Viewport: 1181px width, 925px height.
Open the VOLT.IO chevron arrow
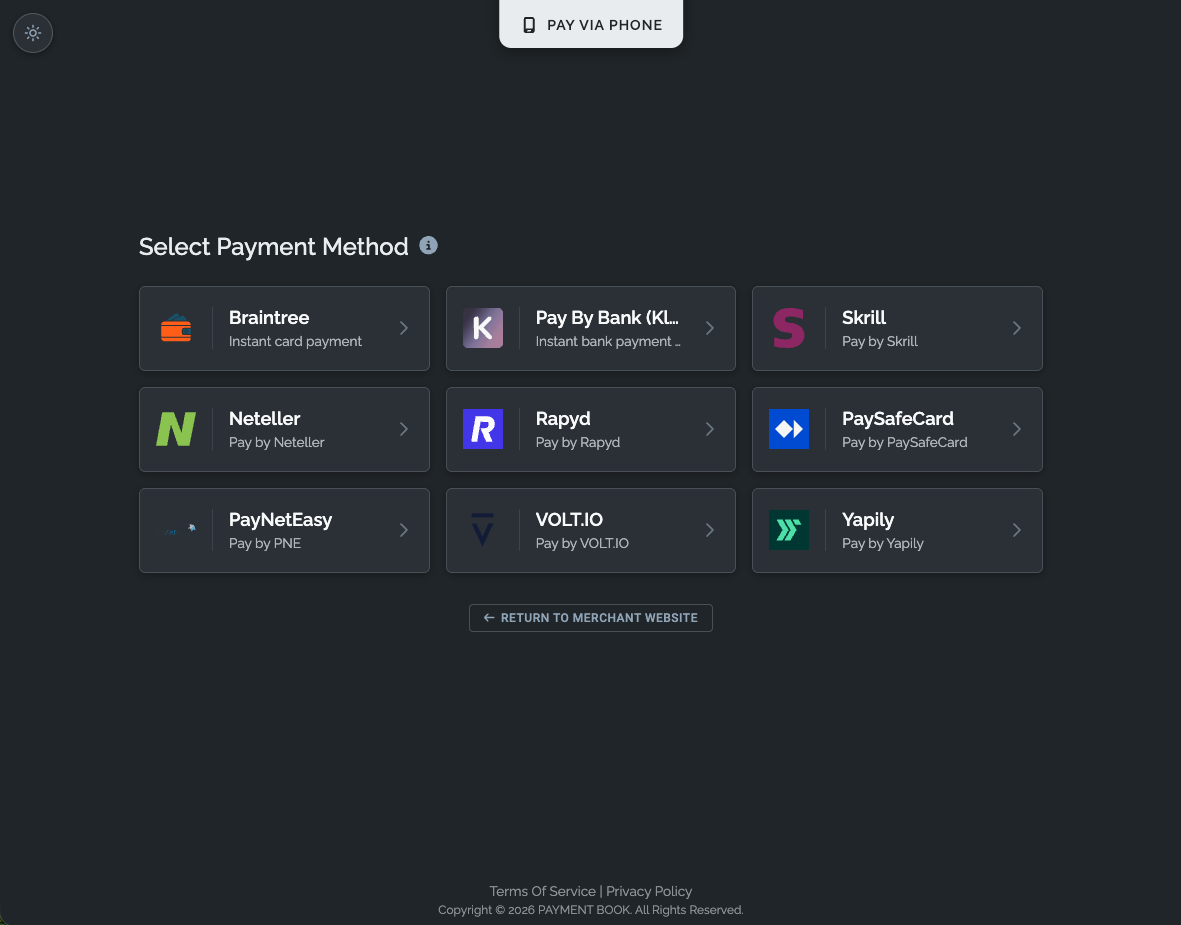710,530
